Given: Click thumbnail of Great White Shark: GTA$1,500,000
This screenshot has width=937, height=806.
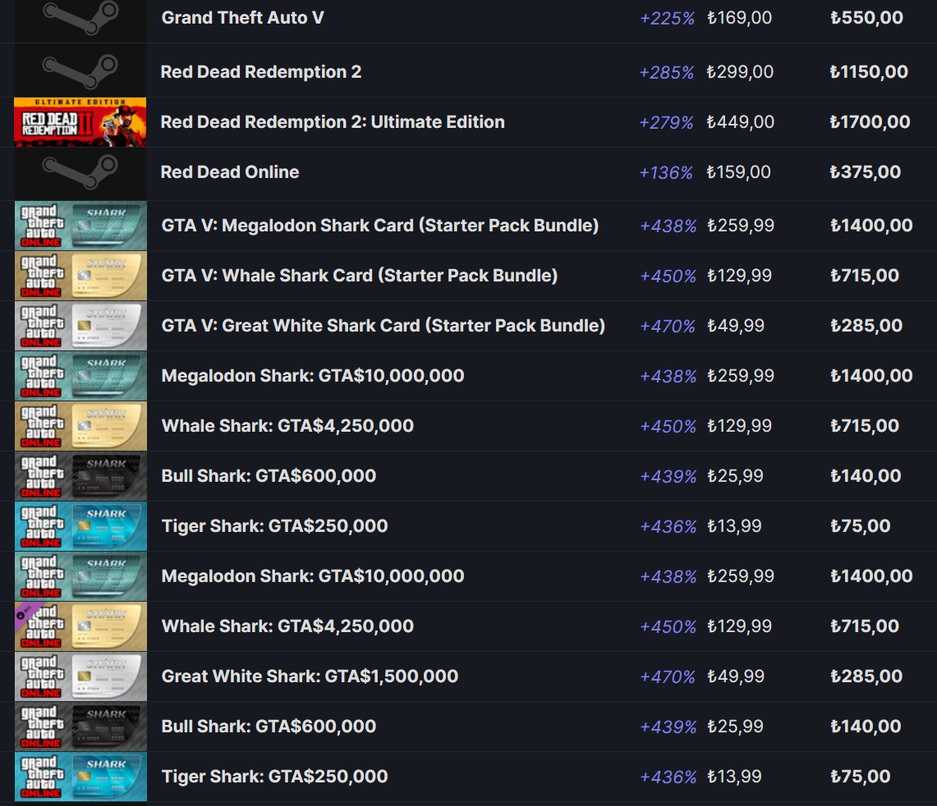Looking at the screenshot, I should tap(81, 676).
